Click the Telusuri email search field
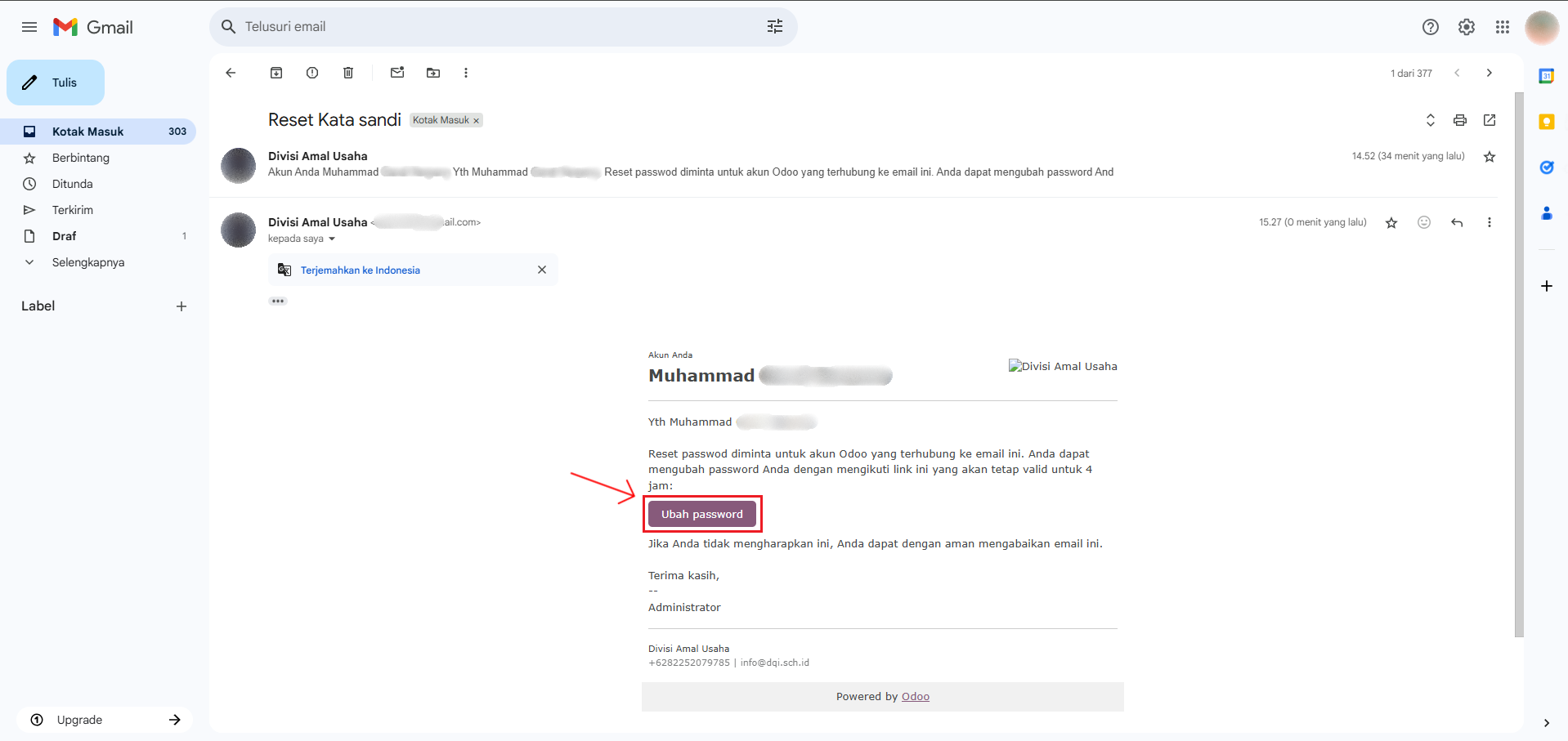The height and width of the screenshot is (741, 1568). [x=491, y=27]
